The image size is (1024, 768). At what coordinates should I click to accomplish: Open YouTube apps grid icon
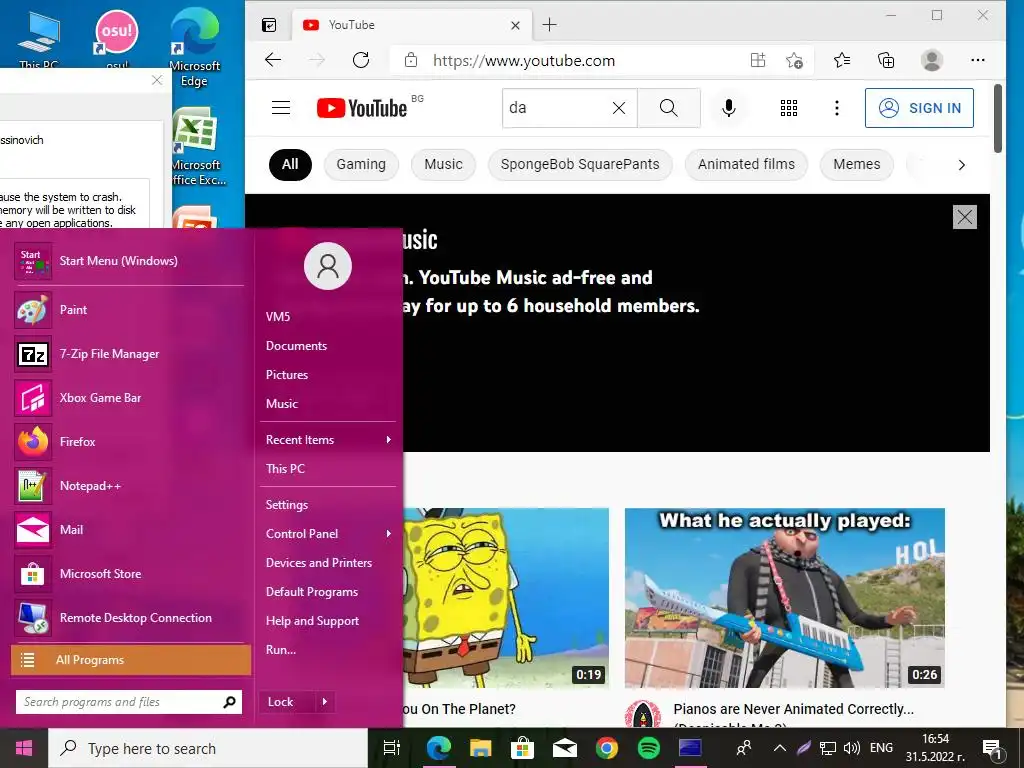click(789, 108)
